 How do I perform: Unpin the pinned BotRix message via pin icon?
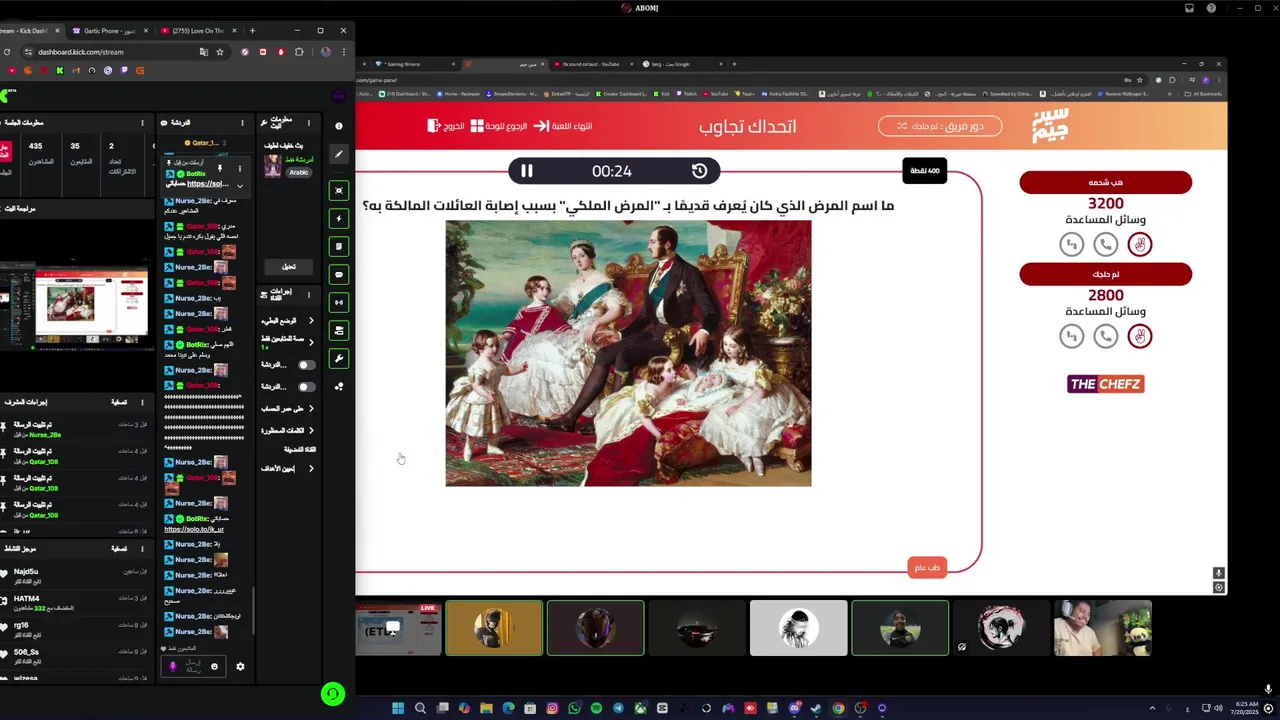coord(219,168)
